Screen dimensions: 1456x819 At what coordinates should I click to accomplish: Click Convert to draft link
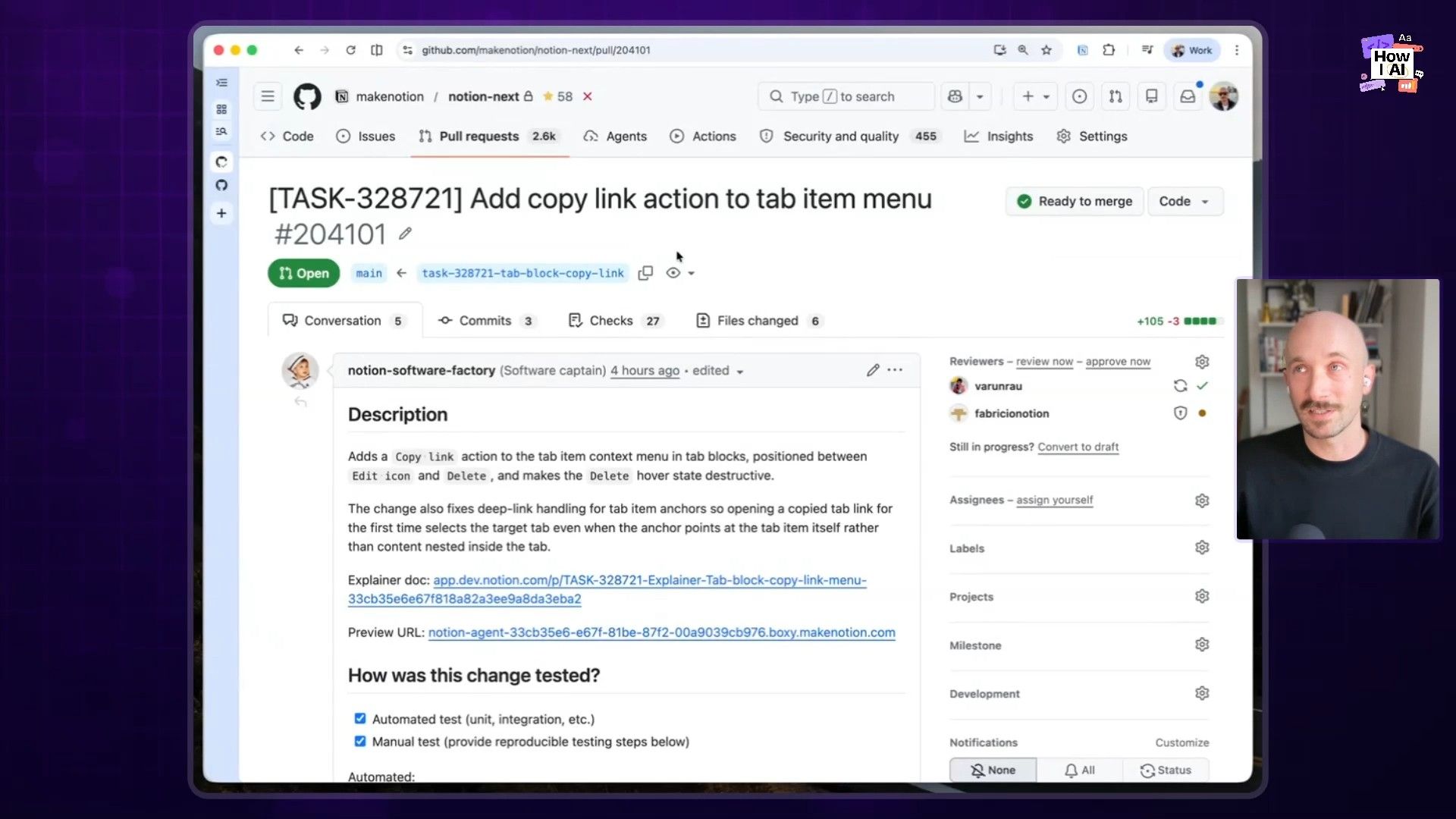(x=1078, y=447)
